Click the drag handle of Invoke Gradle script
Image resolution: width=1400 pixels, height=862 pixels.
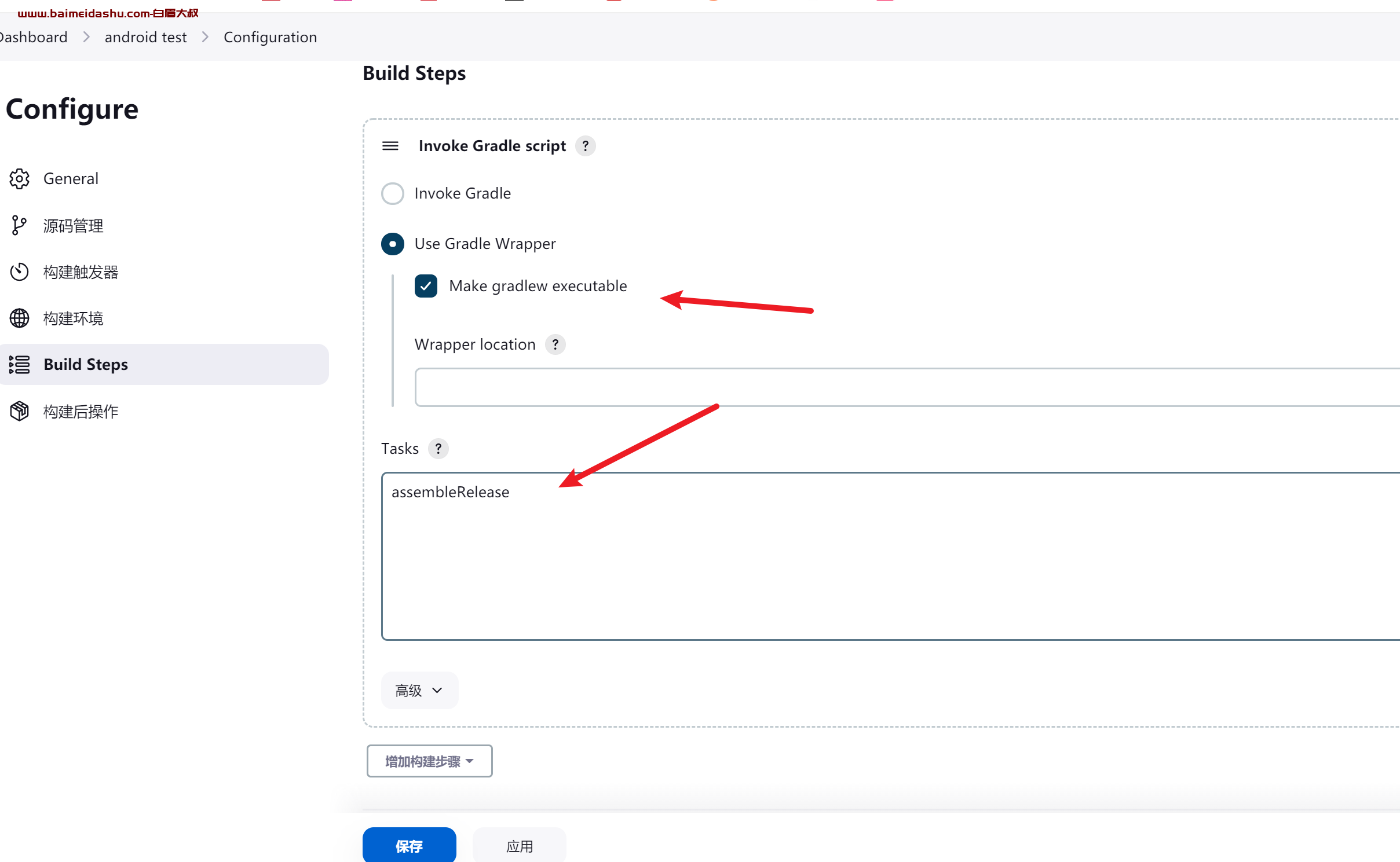click(390, 146)
